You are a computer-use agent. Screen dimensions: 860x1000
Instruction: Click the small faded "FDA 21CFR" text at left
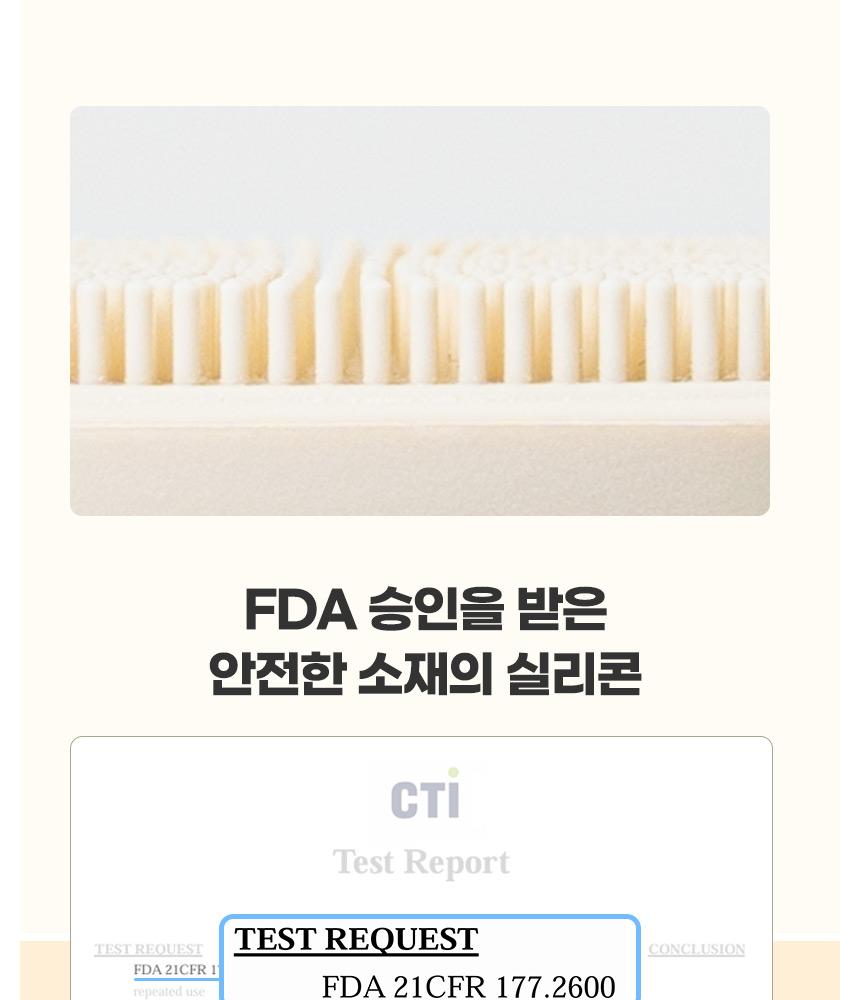click(172, 970)
